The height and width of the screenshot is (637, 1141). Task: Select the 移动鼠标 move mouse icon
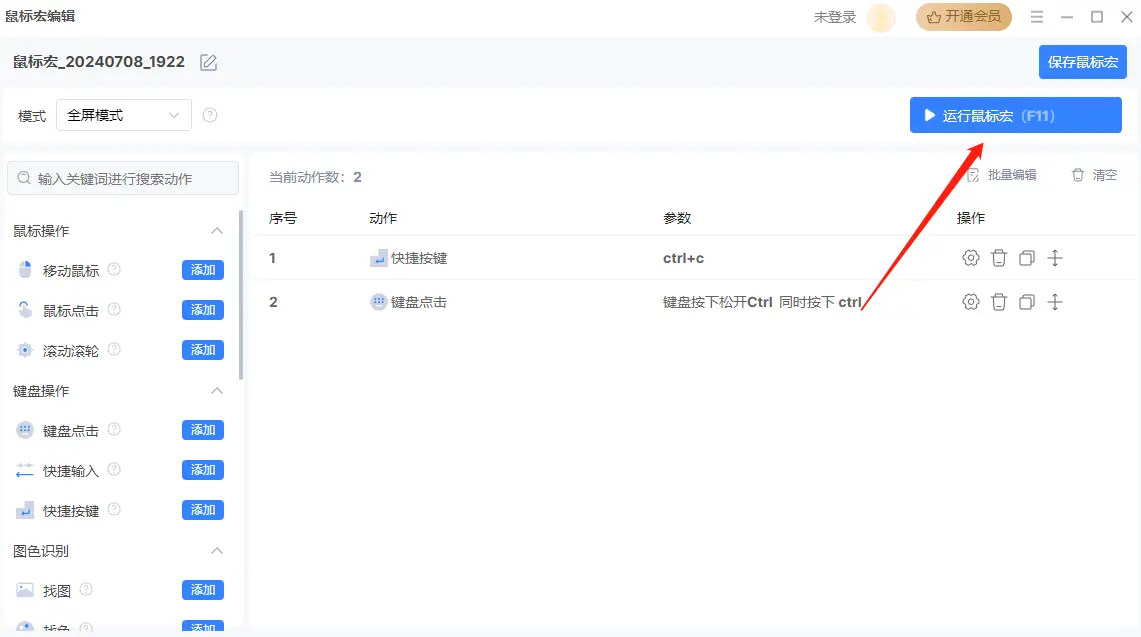(23, 269)
